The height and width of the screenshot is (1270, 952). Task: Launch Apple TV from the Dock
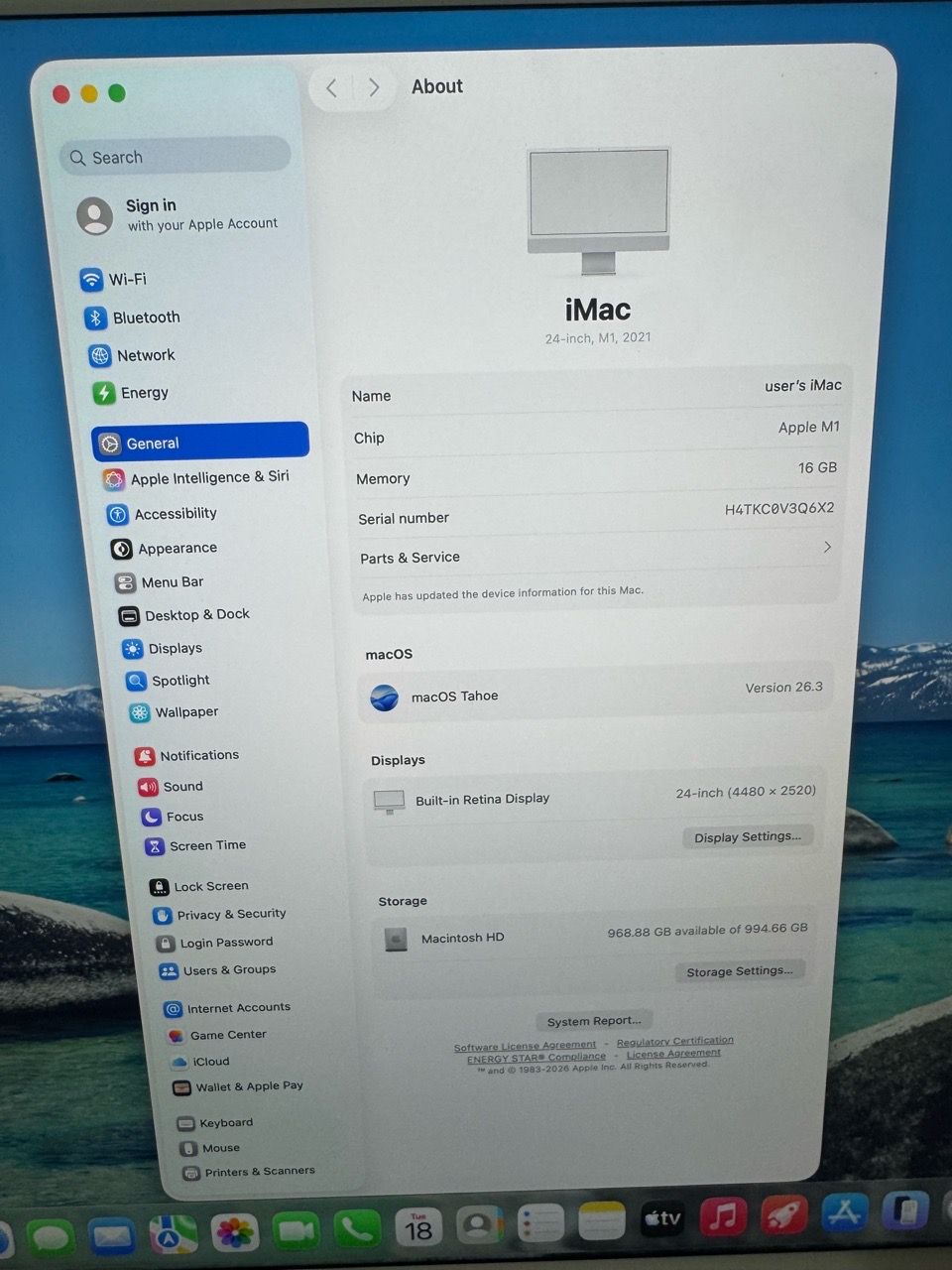coord(661,1219)
